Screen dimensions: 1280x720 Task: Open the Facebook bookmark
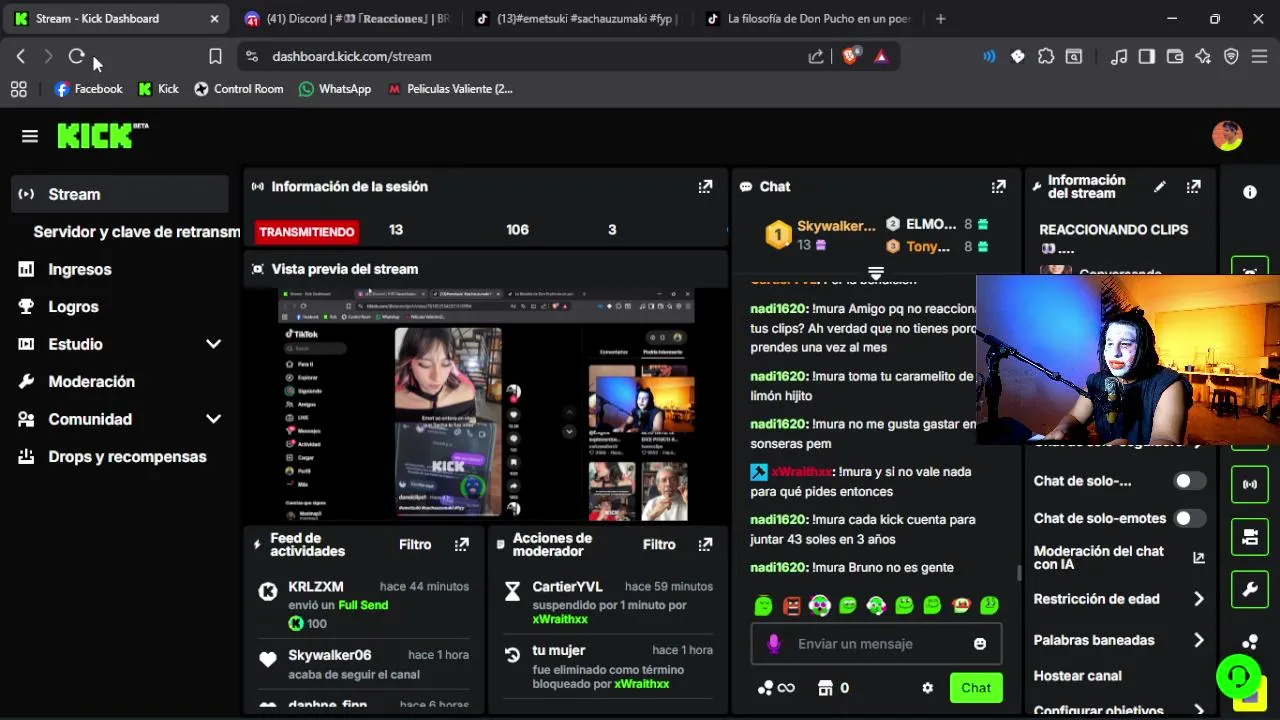[88, 89]
